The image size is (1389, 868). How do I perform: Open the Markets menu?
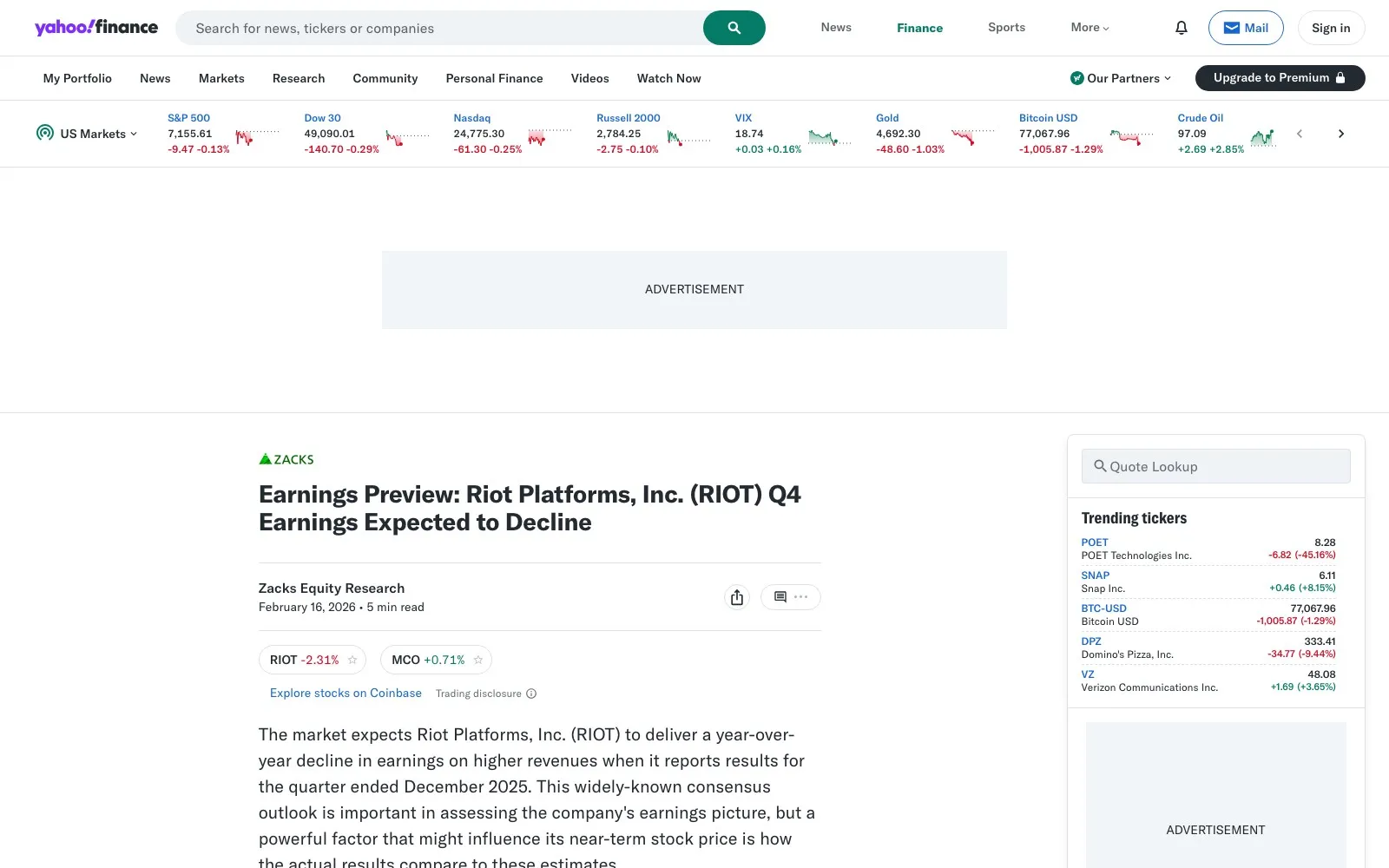[x=221, y=78]
